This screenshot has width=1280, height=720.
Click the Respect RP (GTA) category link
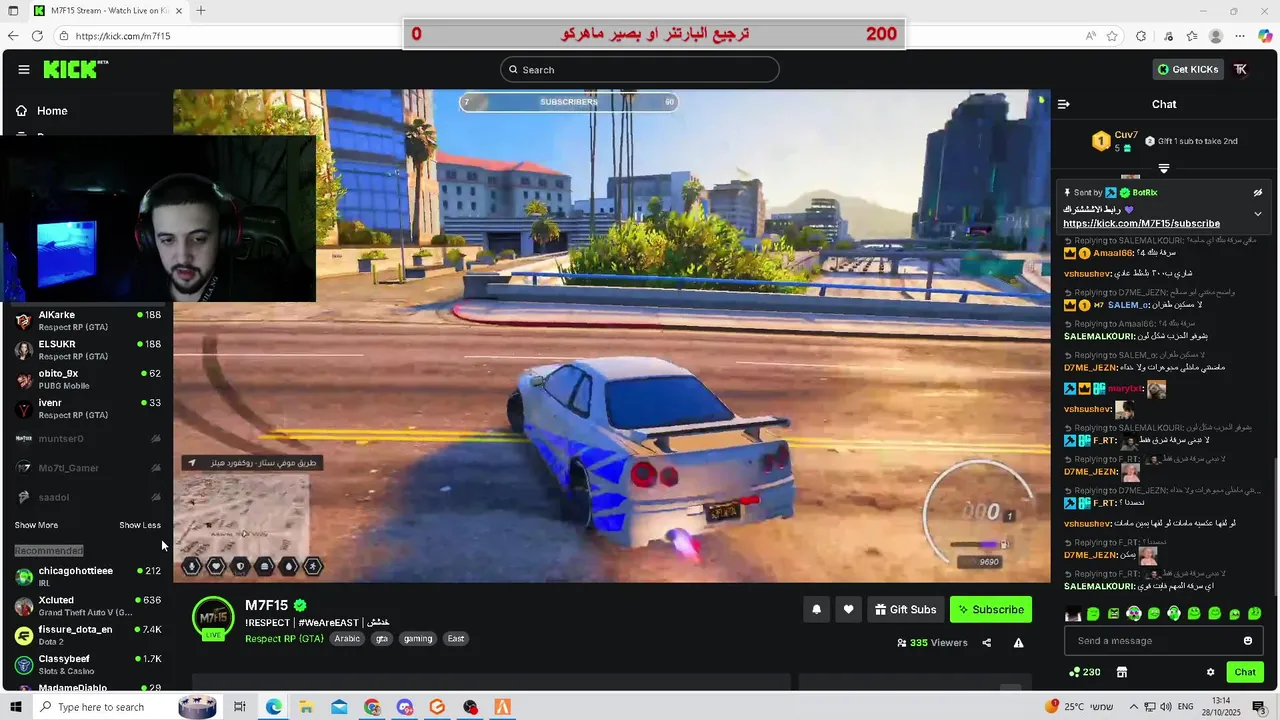click(284, 639)
